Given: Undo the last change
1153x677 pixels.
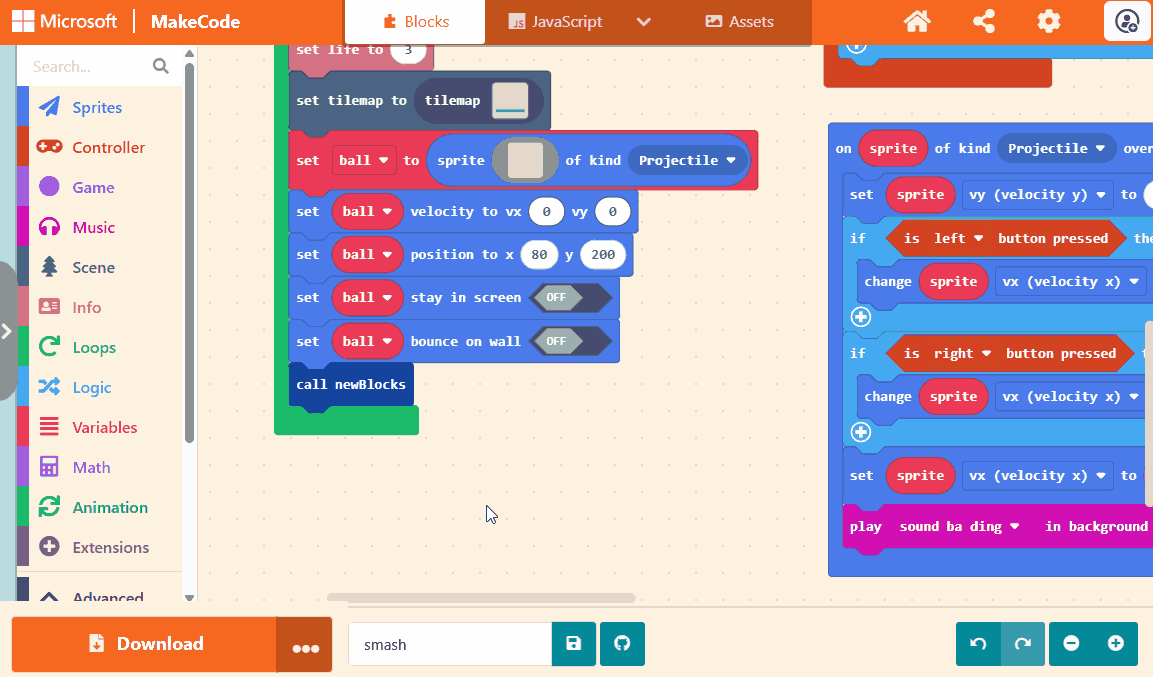Looking at the screenshot, I should tap(979, 644).
